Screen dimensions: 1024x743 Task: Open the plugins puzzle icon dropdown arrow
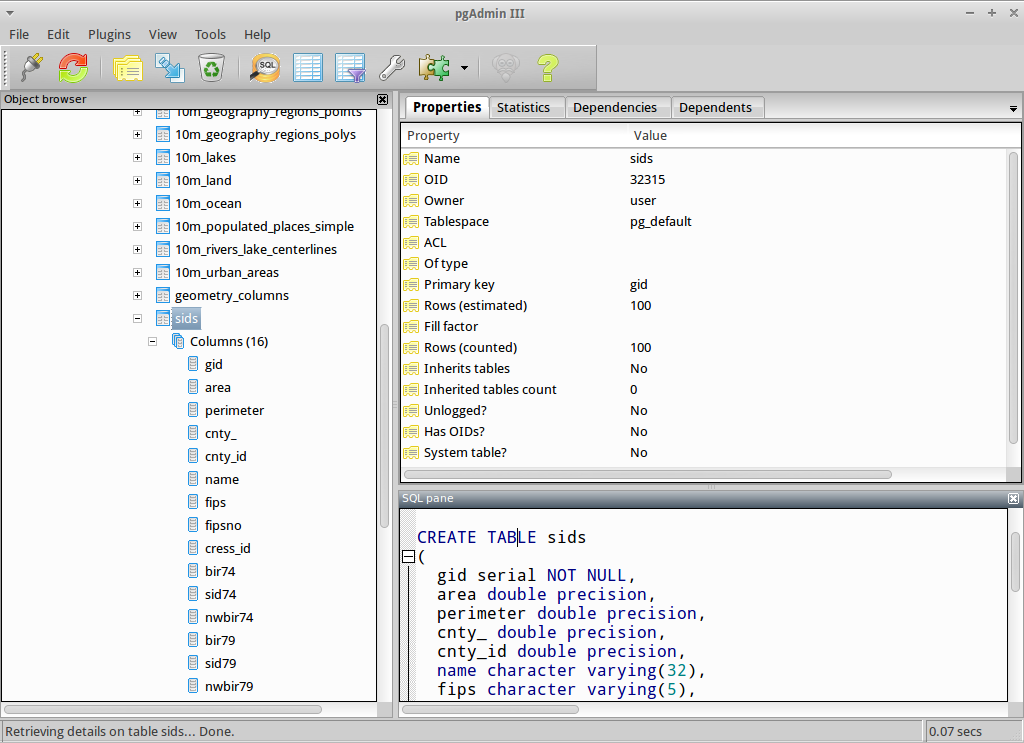pos(464,69)
